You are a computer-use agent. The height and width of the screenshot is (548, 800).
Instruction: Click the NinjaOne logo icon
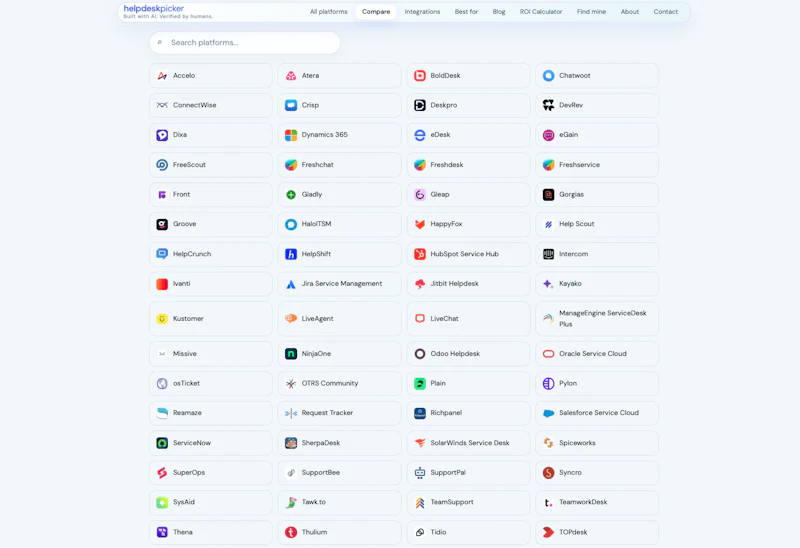[291, 354]
